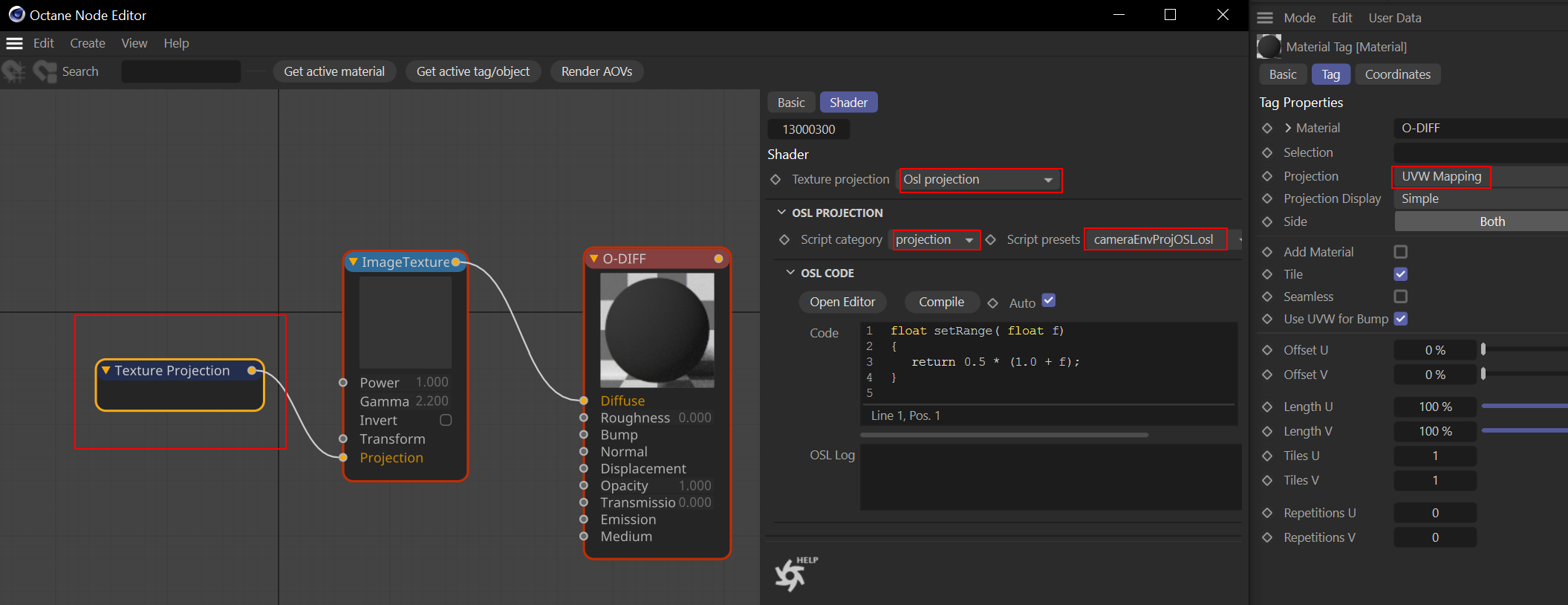The width and height of the screenshot is (1568, 605).
Task: Click keyframe diamond next to Script presets
Action: point(990,240)
